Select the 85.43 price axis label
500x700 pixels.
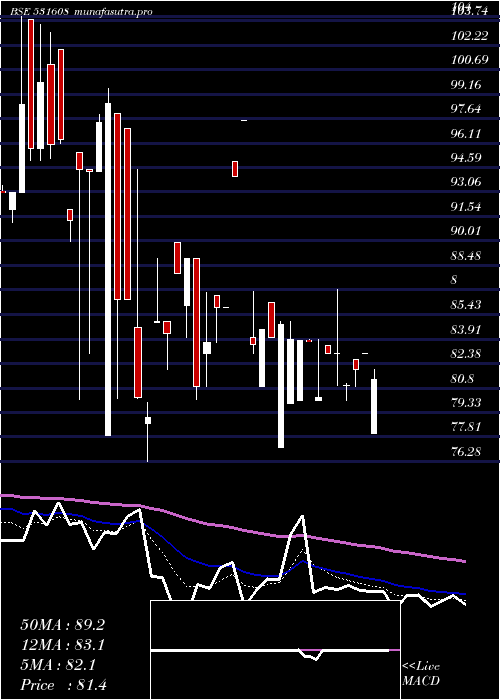coord(467,305)
